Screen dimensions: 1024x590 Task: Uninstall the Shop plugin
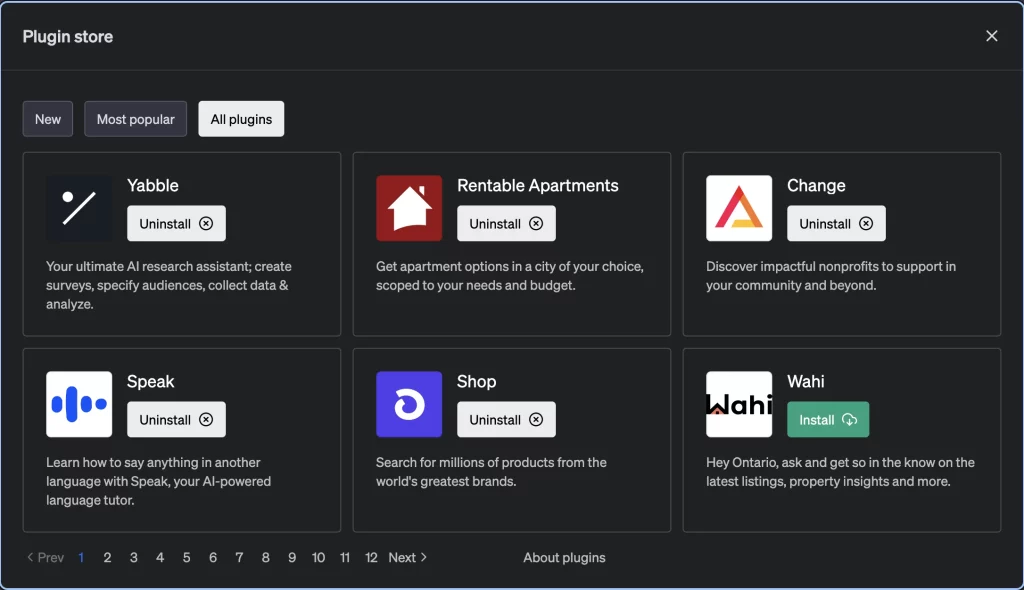coord(506,419)
